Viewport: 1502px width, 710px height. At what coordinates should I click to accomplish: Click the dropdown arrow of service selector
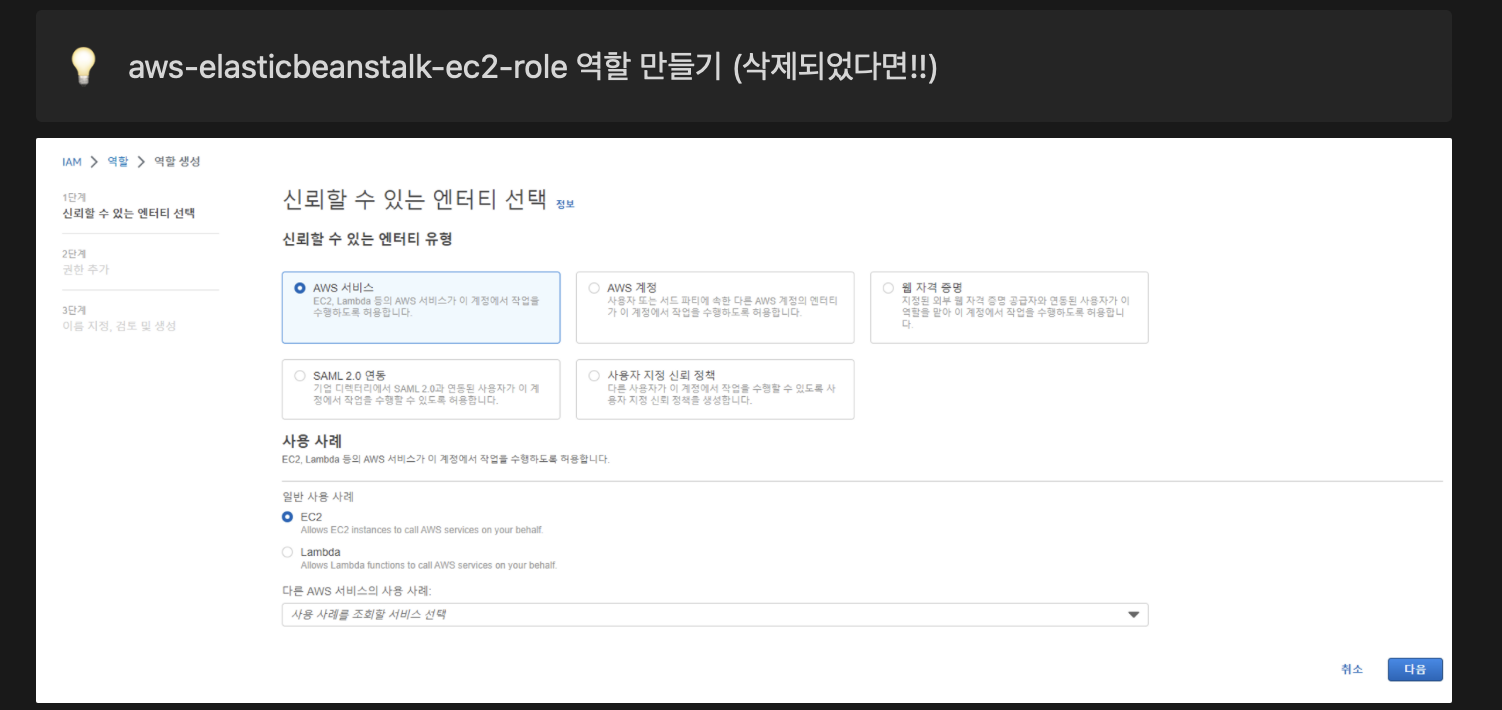point(1133,615)
